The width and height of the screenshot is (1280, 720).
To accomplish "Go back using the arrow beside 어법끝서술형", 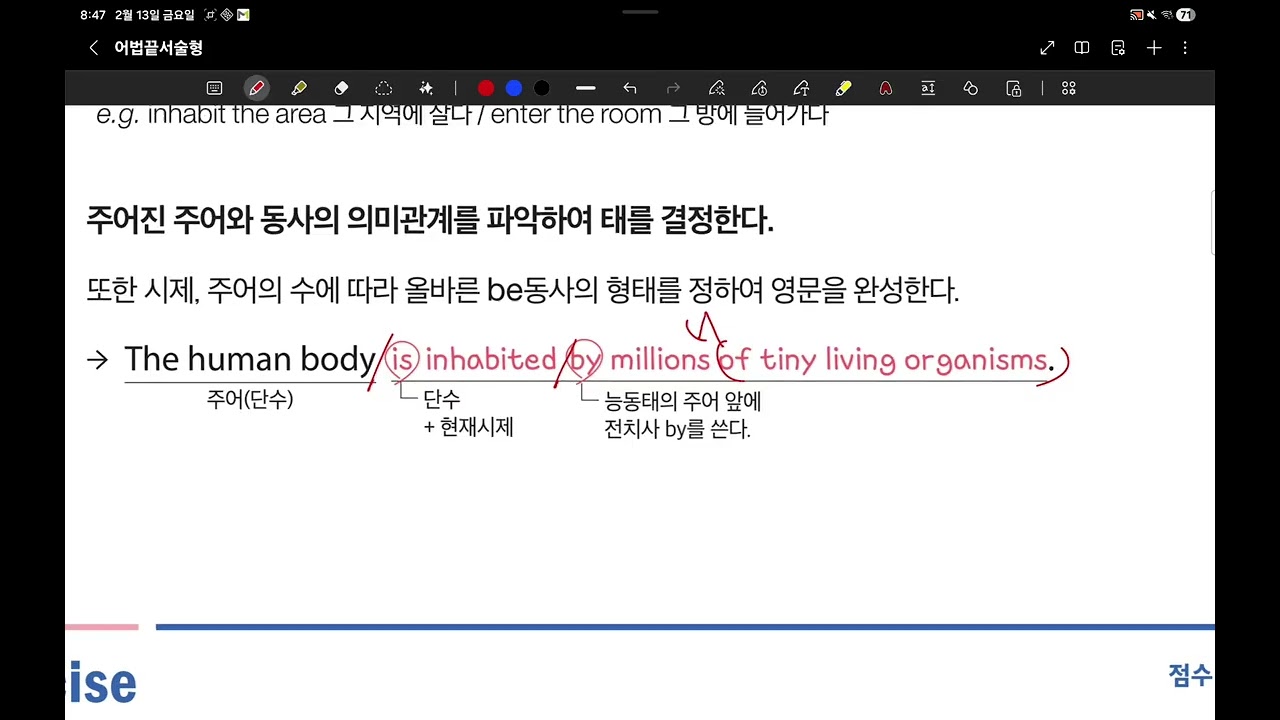I will pos(94,48).
